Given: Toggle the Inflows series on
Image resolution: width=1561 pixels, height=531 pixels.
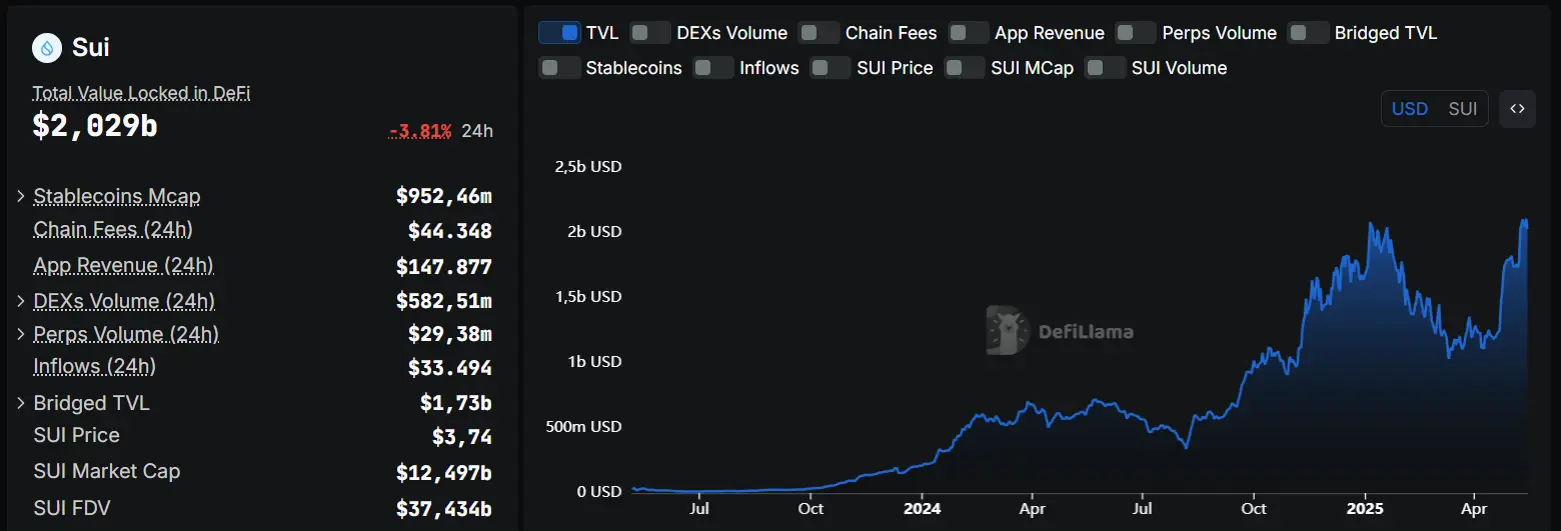Looking at the screenshot, I should pos(714,68).
